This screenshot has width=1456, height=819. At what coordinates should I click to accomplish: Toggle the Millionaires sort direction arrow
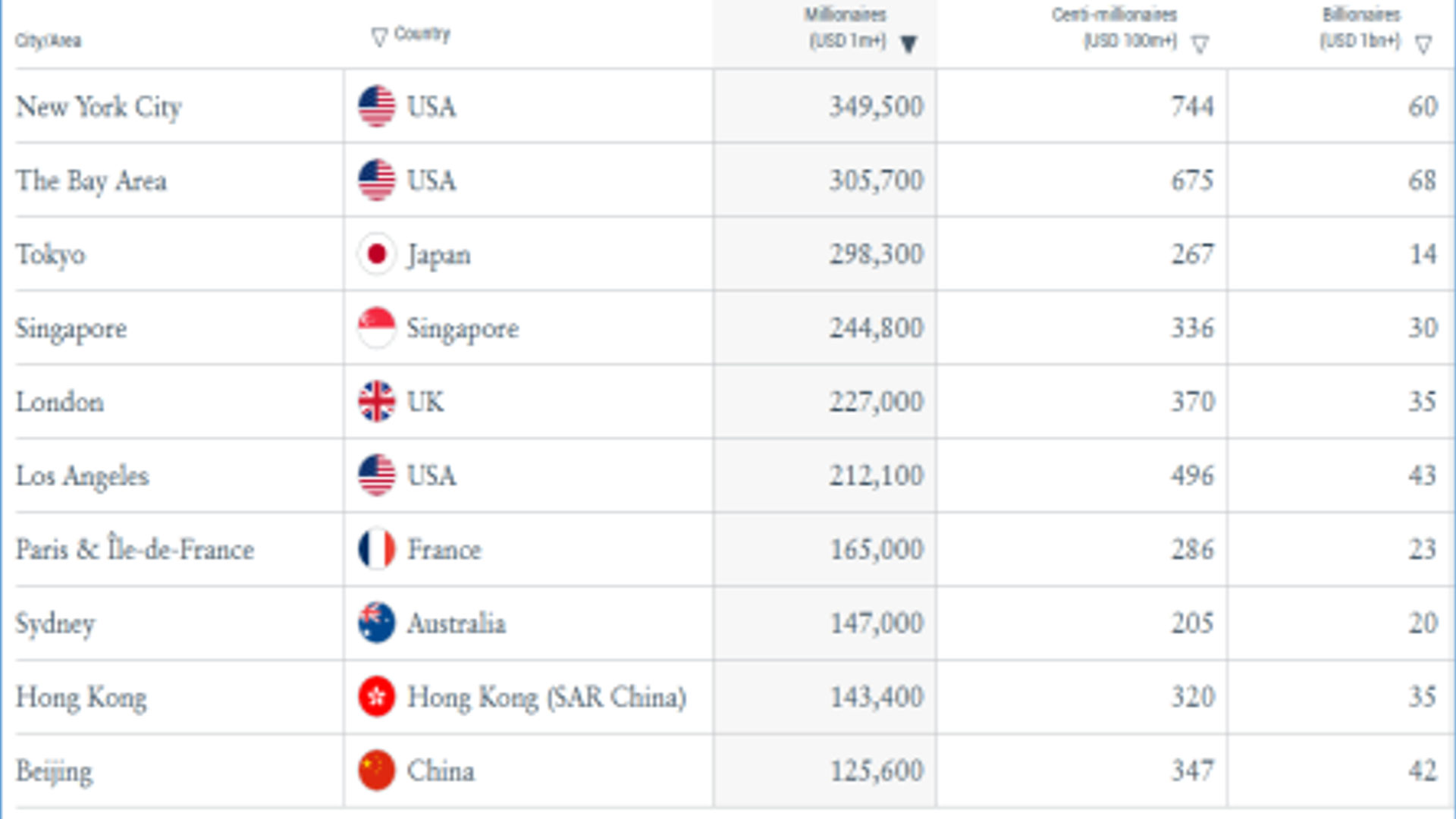[x=909, y=44]
